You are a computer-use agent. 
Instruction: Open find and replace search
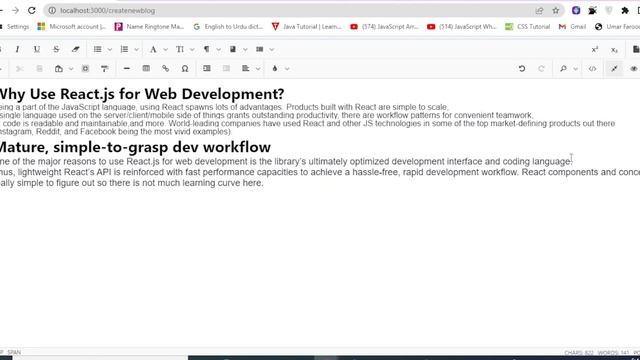point(563,69)
